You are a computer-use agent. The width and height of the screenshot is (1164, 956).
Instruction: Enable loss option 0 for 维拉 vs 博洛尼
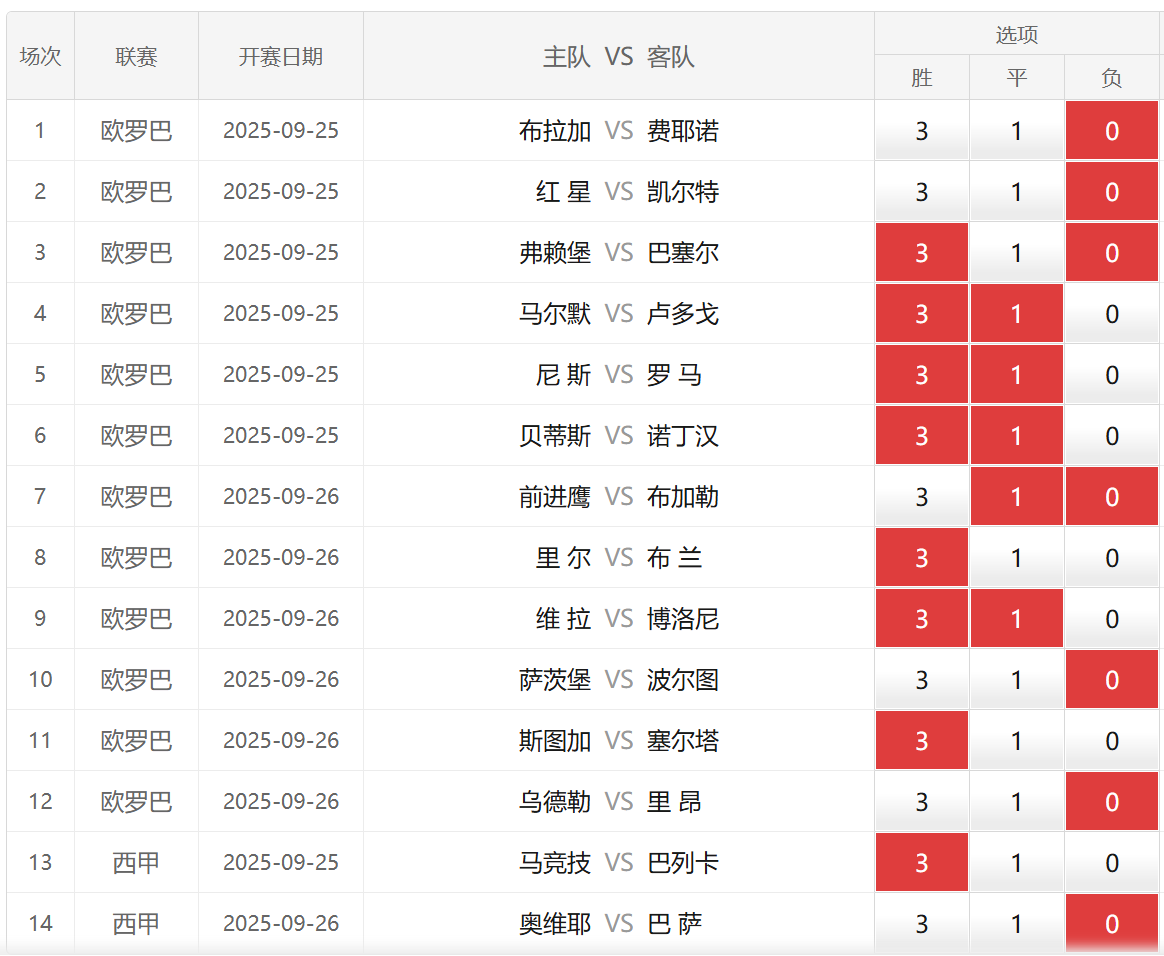[x=1111, y=619]
